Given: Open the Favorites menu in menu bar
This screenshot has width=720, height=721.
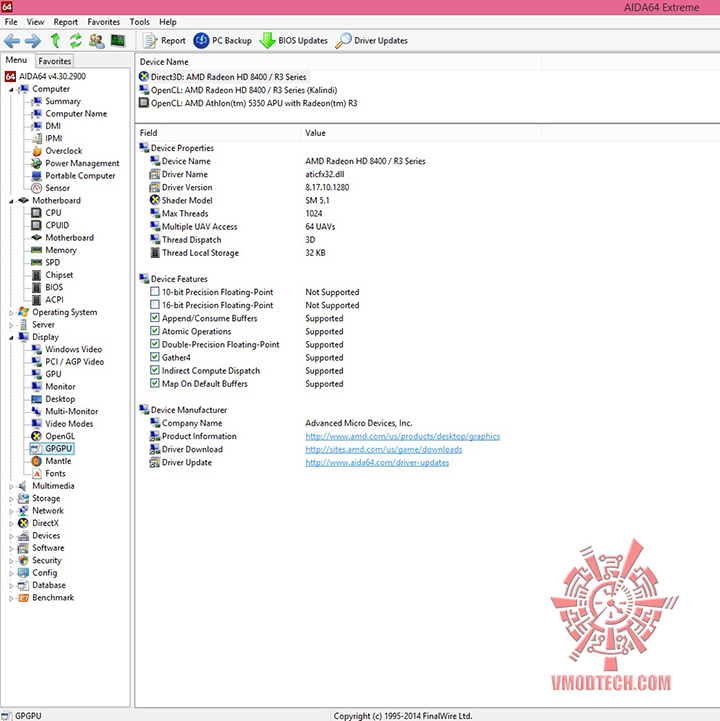Looking at the screenshot, I should click(x=103, y=22).
